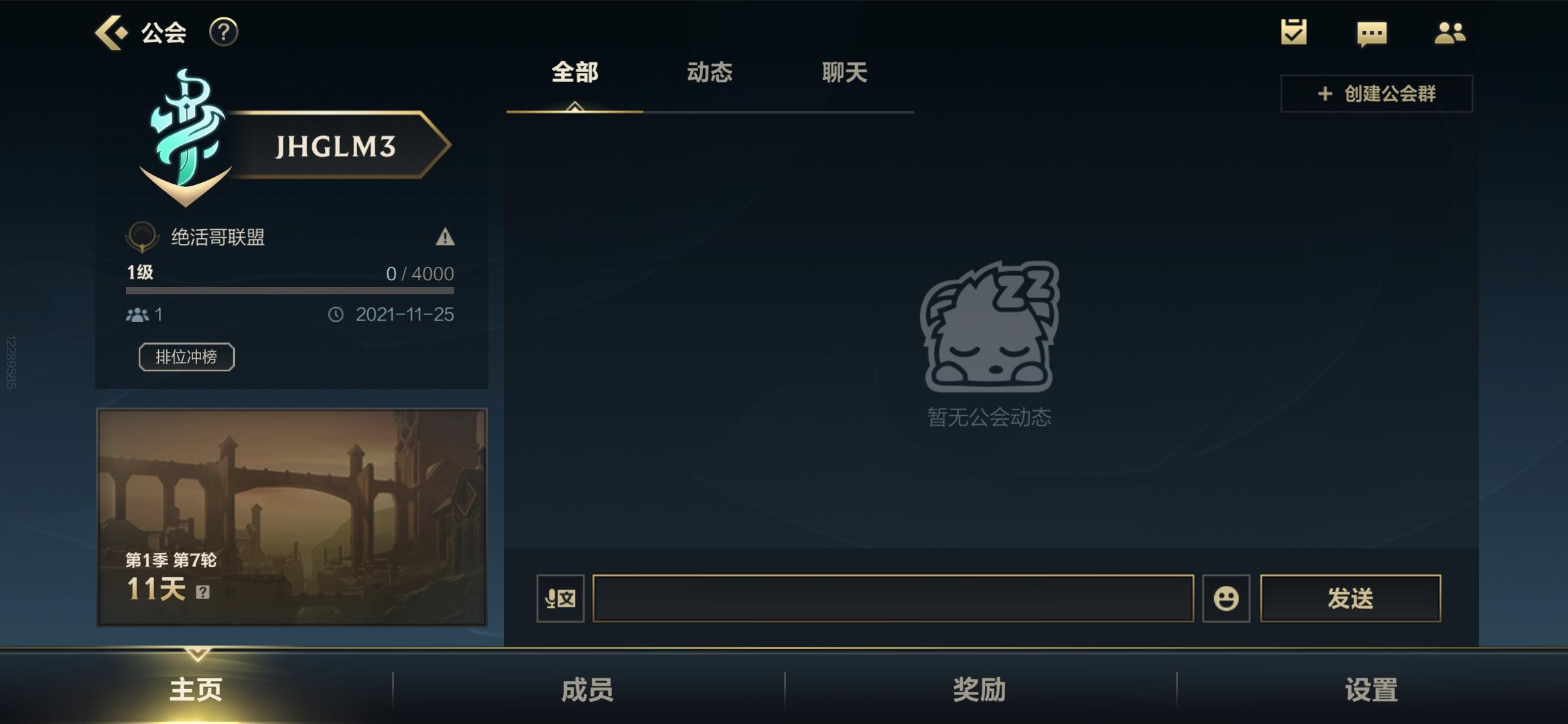
Task: Go back using the arrow icon
Action: 111,32
